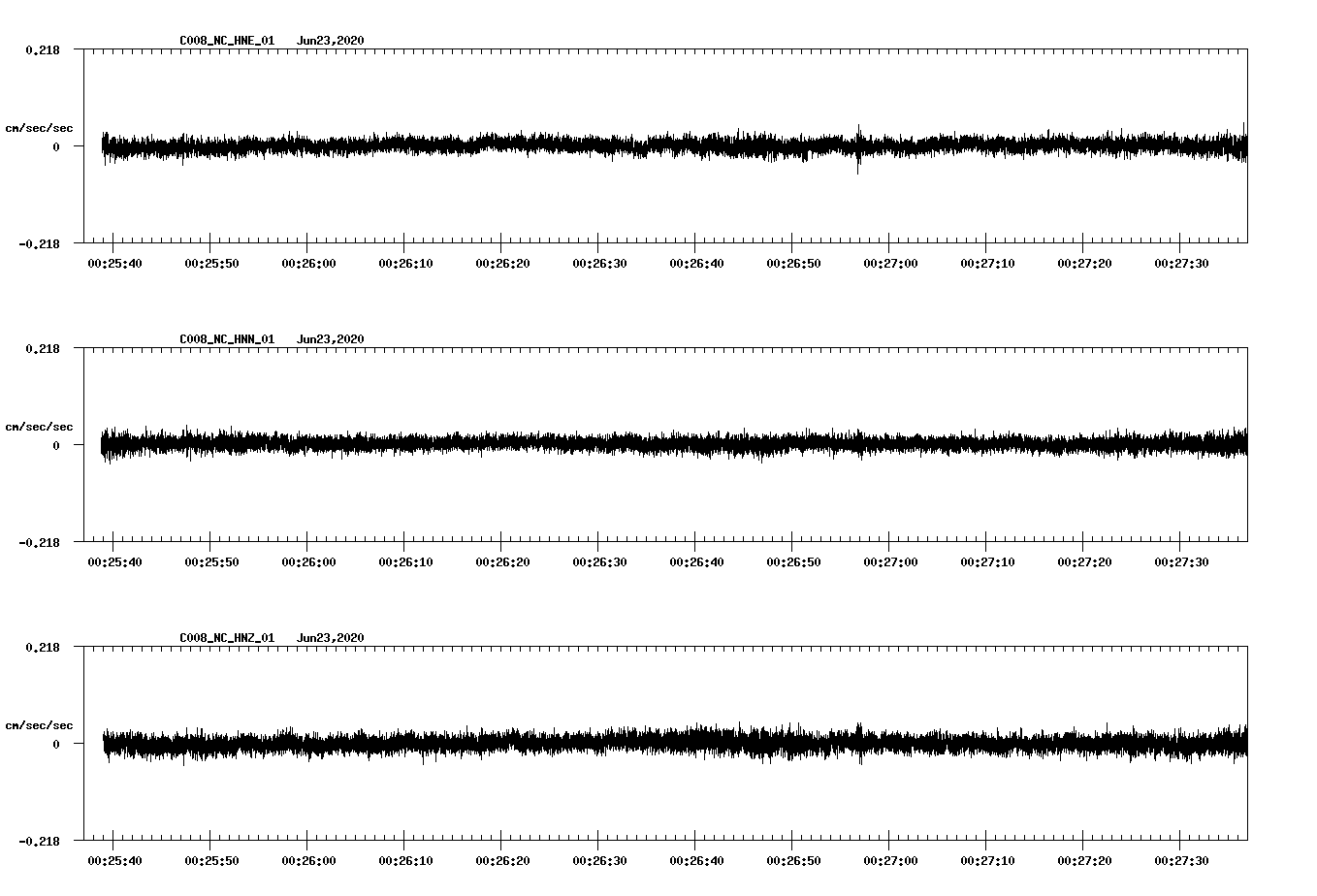Click the 00:26:20 time label on HNN plot
Viewport: 1317px width, 896px height.
502,562
